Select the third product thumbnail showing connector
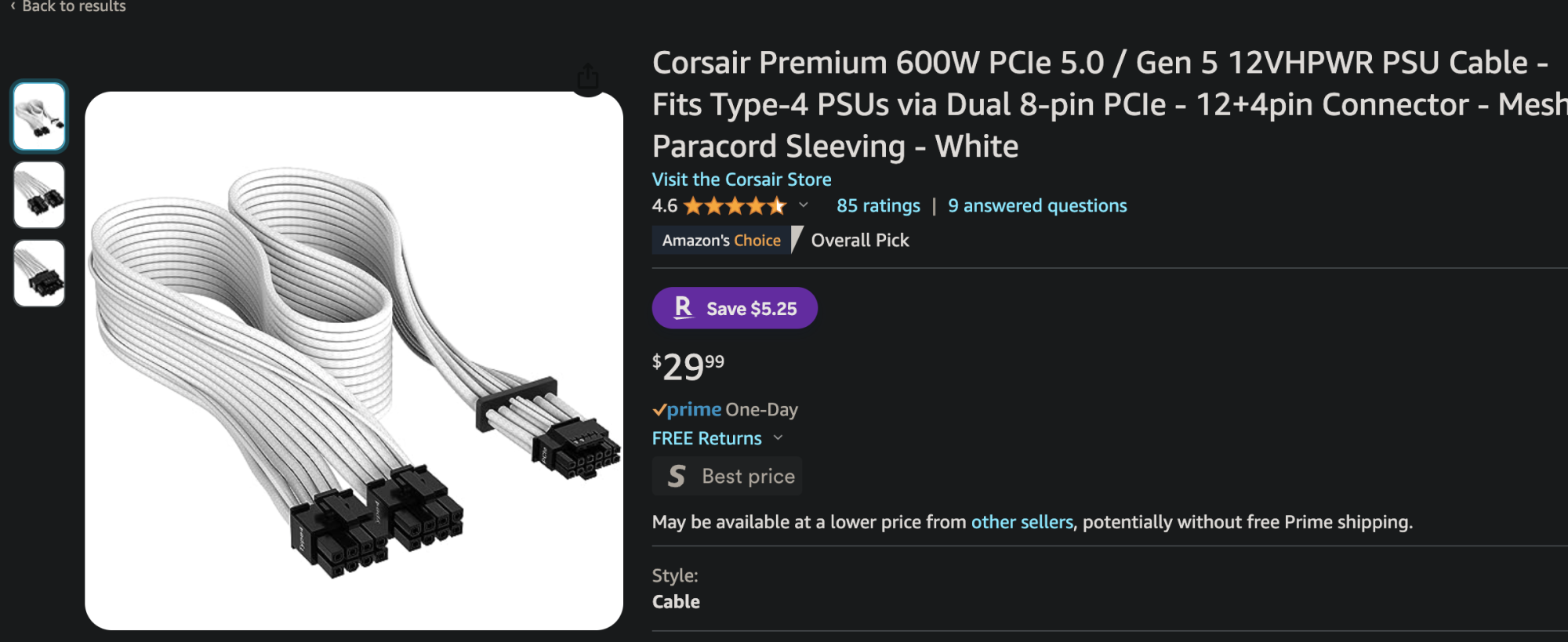The width and height of the screenshot is (1568, 642). [39, 273]
